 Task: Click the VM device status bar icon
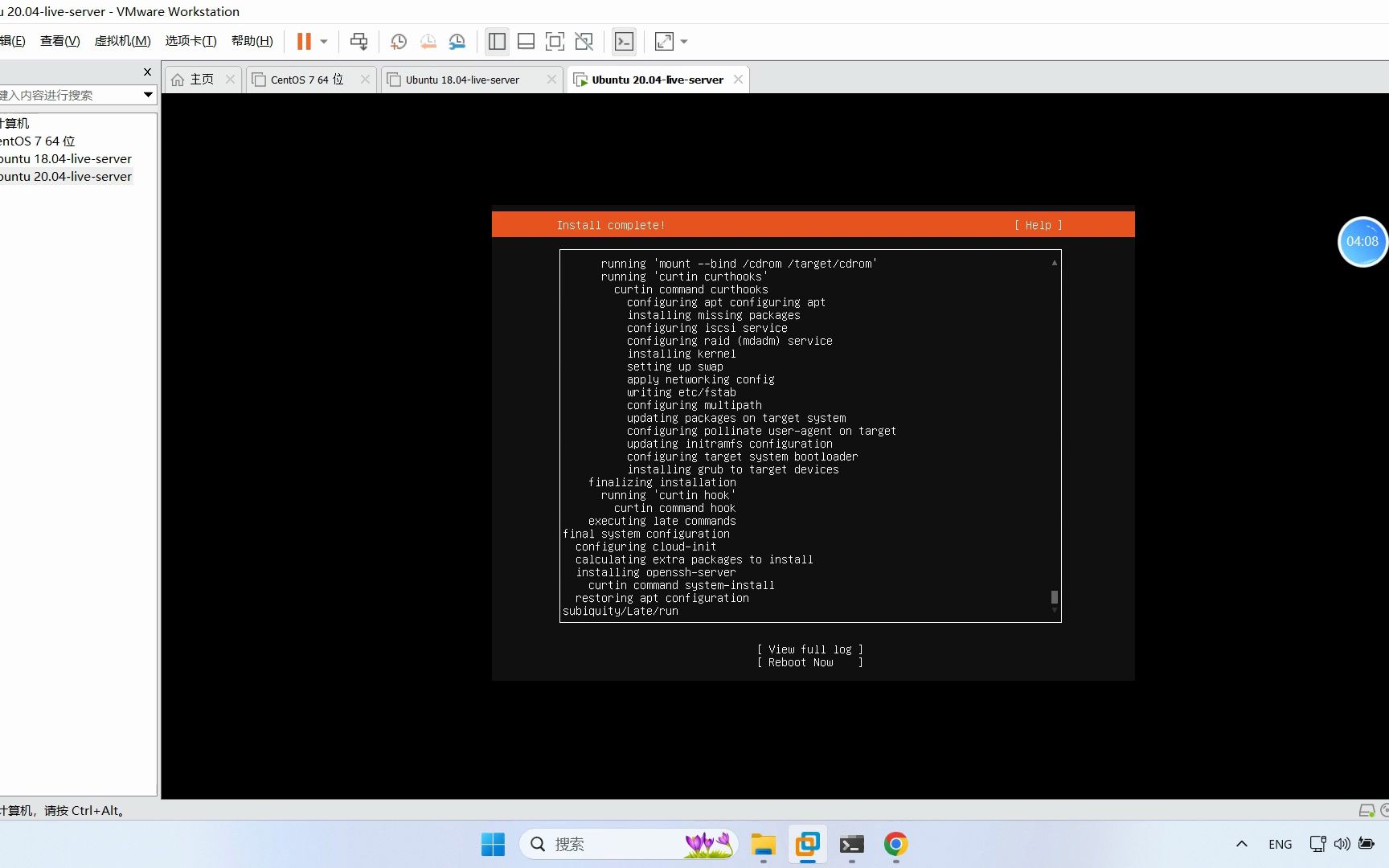pos(1366,810)
